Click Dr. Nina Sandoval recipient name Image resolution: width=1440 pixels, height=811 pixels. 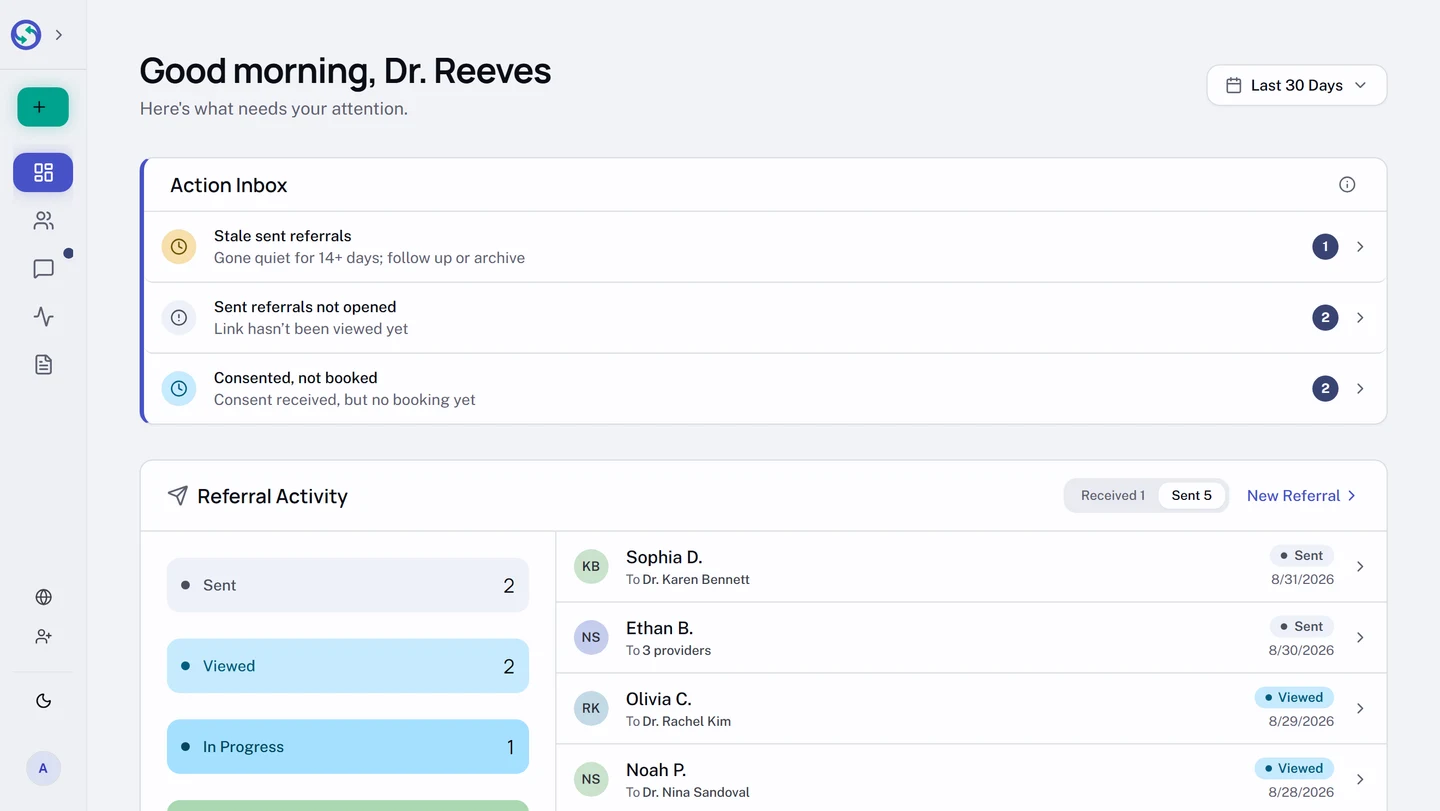[x=696, y=792]
